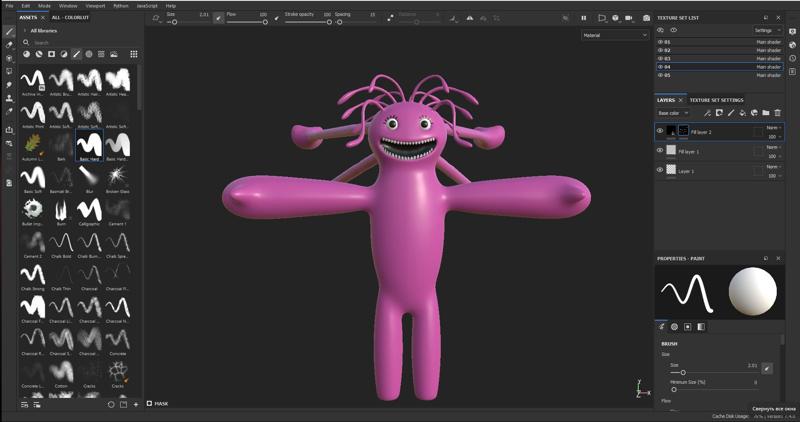Select the Eraser tool in left toolbar

tap(10, 44)
